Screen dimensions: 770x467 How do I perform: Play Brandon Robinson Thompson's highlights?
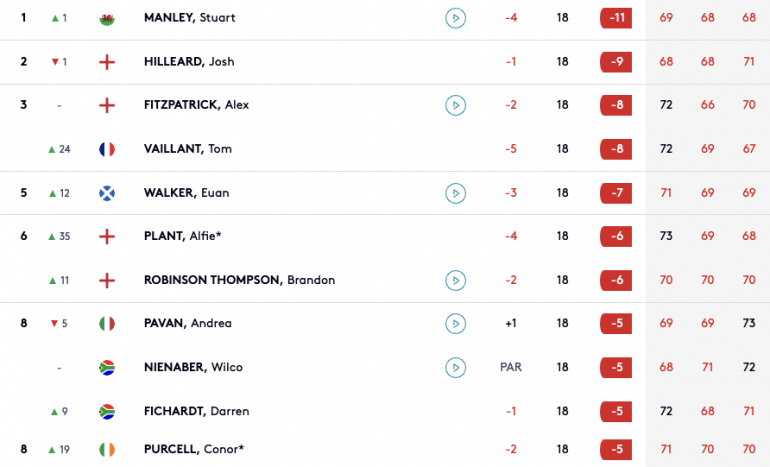click(455, 280)
